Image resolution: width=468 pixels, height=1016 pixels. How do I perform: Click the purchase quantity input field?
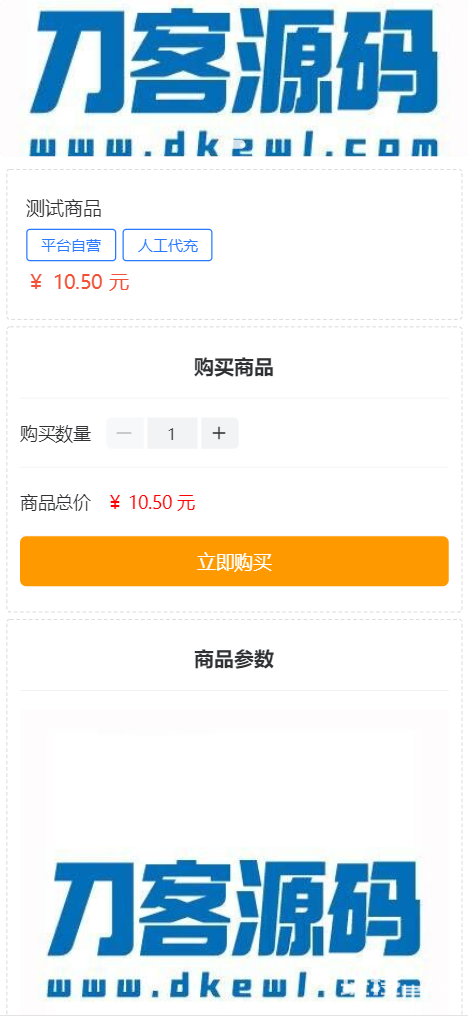coord(172,433)
